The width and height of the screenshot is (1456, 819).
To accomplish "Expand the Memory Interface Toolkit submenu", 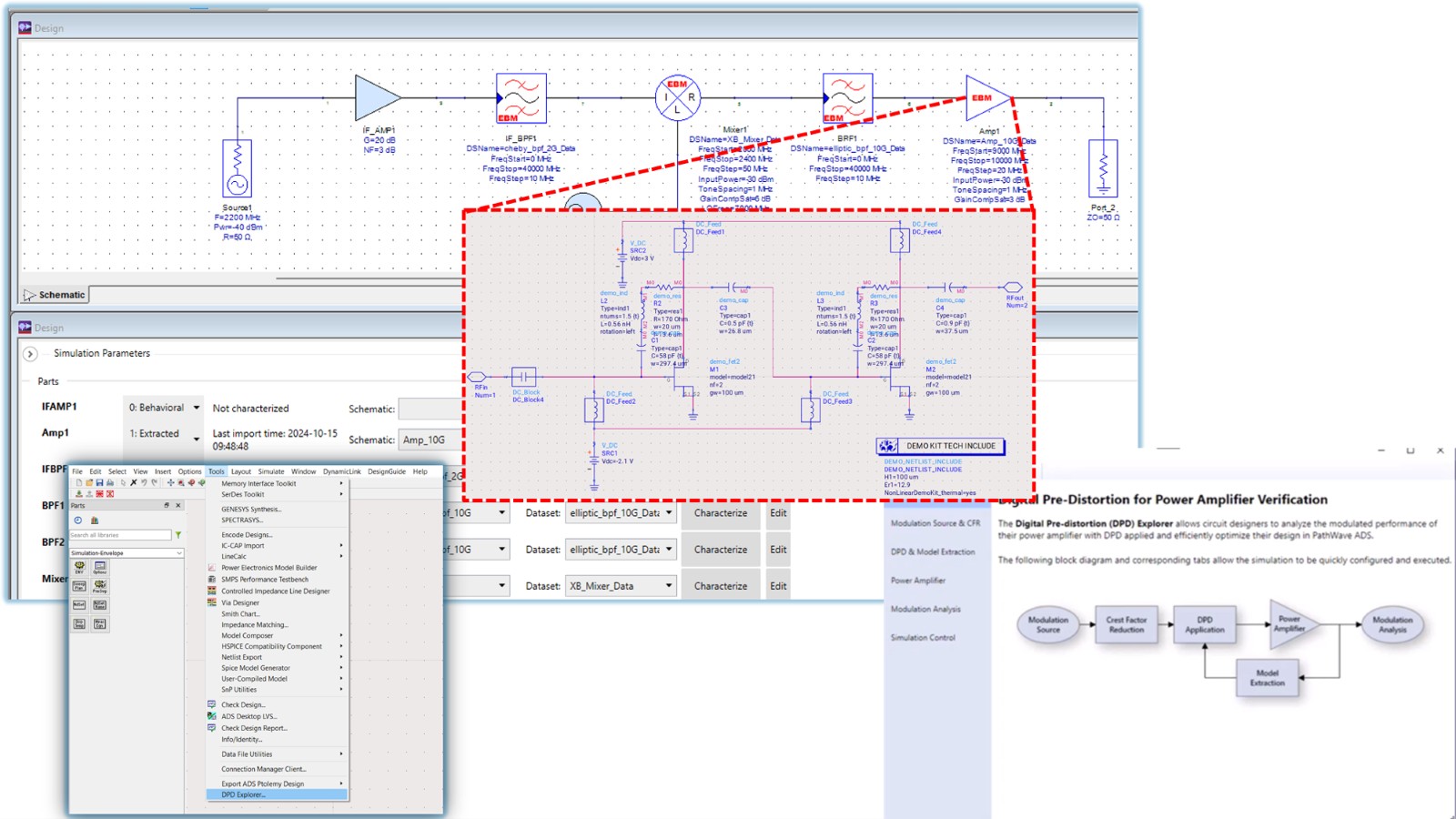I will pos(278,483).
